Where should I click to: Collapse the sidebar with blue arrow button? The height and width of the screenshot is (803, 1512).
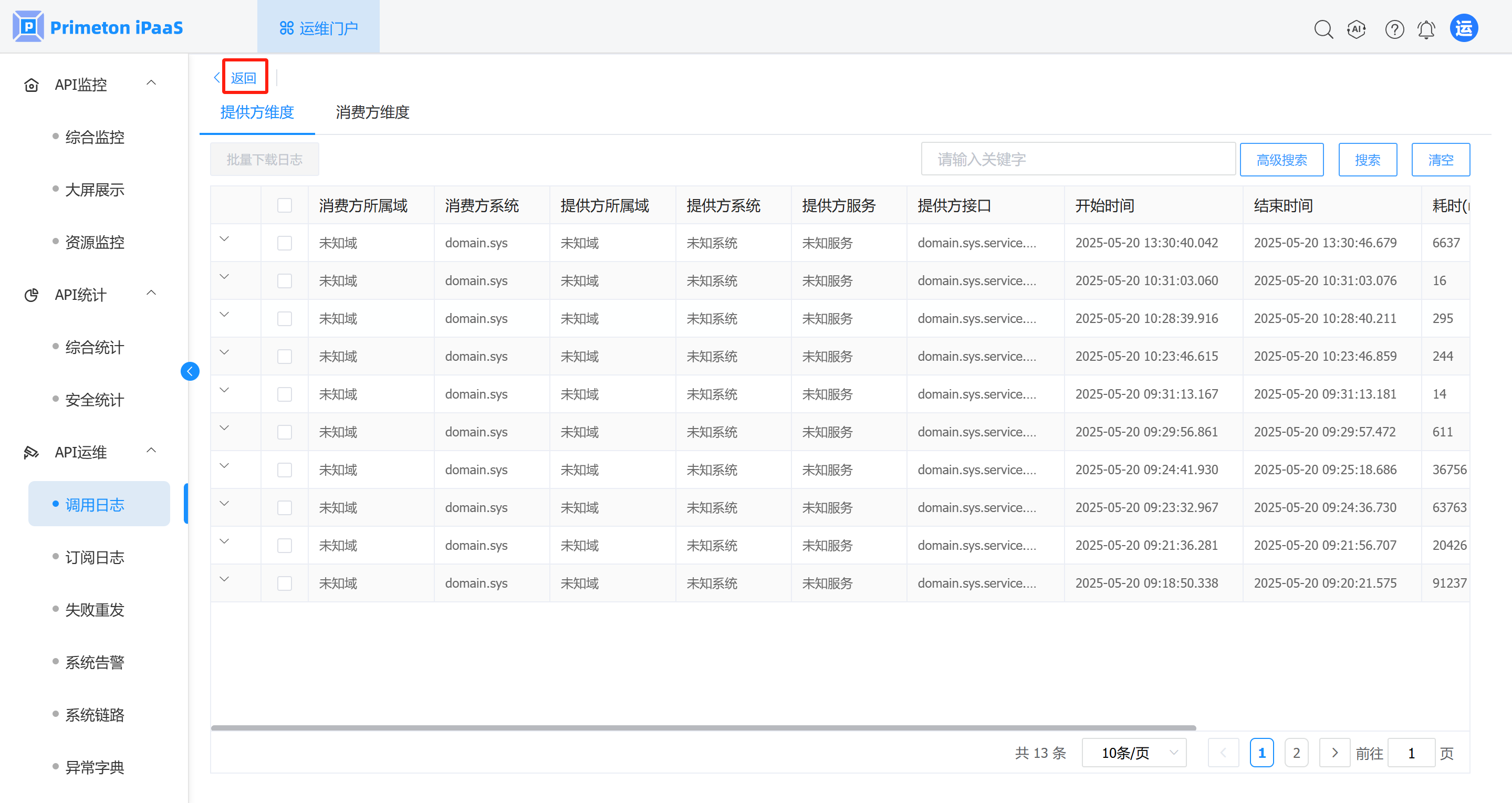[x=190, y=371]
